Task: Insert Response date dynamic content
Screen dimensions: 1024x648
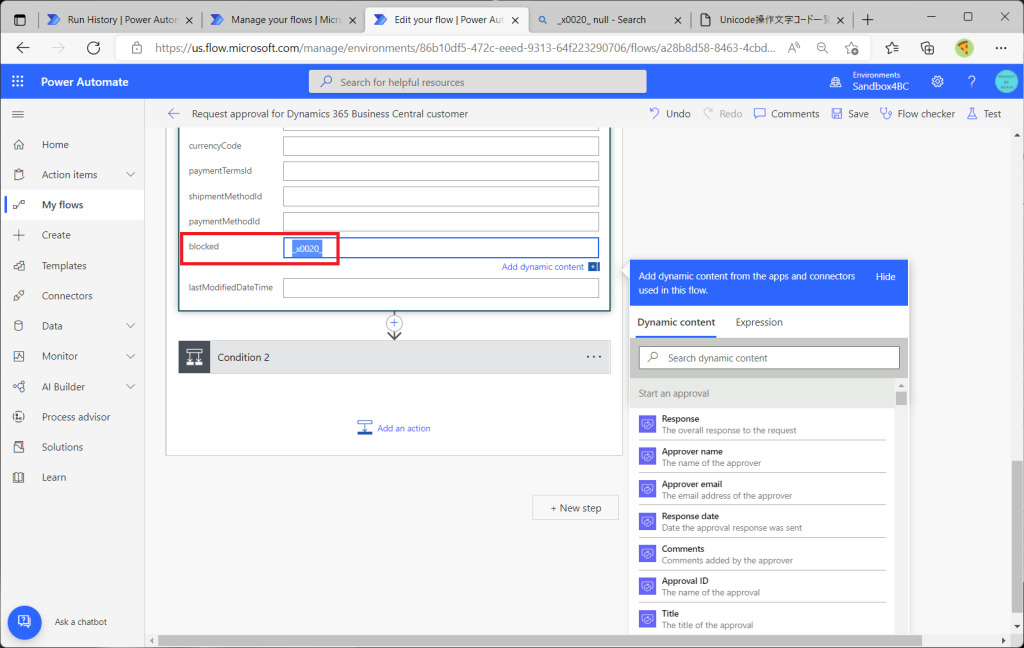Action: (x=761, y=522)
